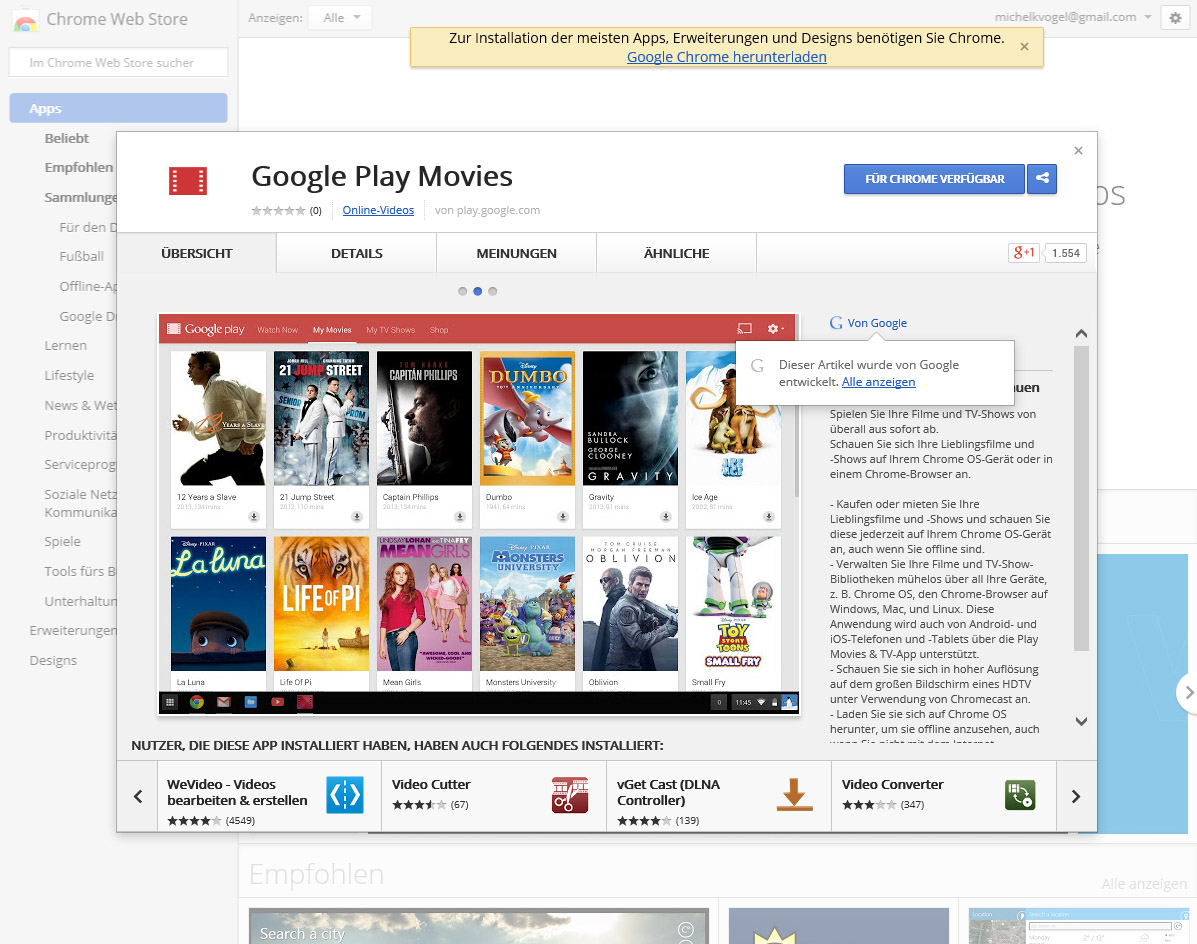Screen dimensions: 1197x944
Task: Select Spiele category in sidebar
Action: (63, 541)
